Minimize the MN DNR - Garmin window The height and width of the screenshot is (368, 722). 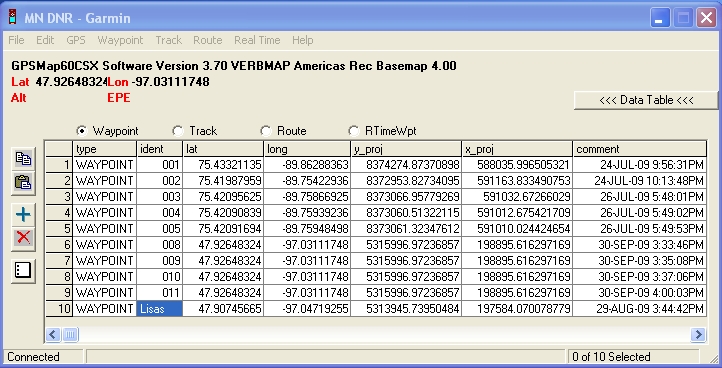(x=660, y=18)
